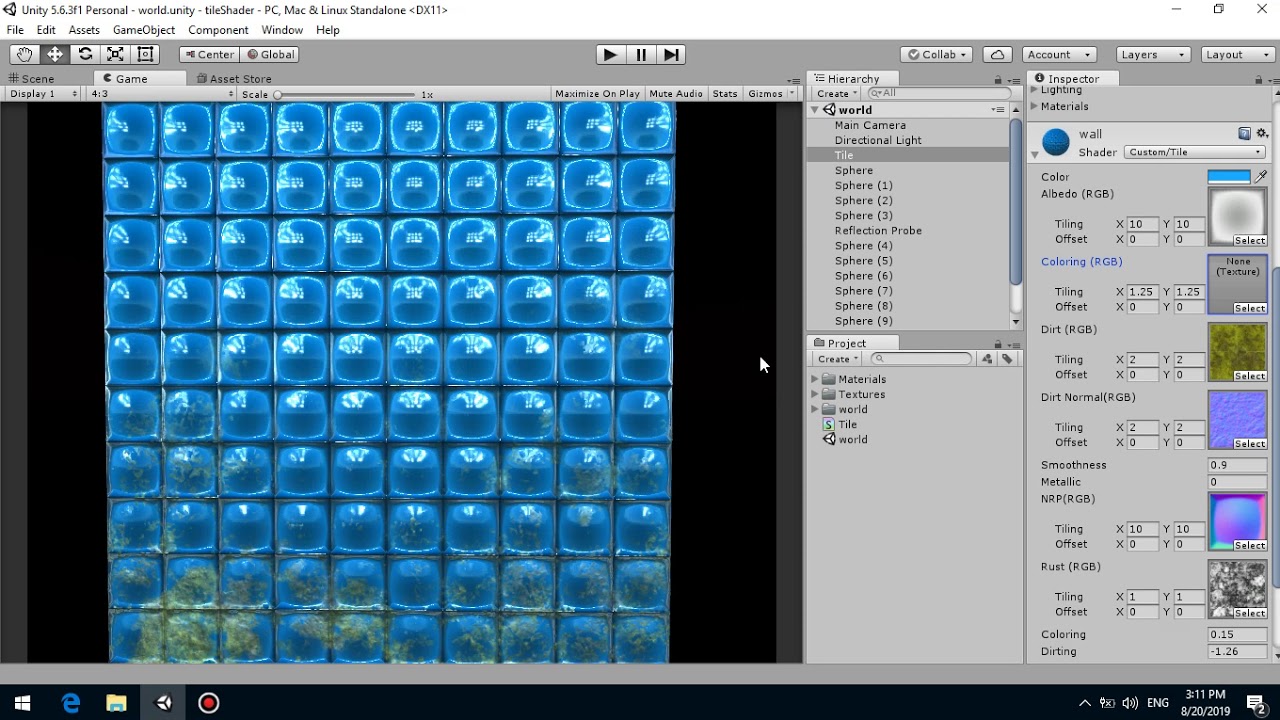Click Maximize On Play in the Game view

(597, 93)
